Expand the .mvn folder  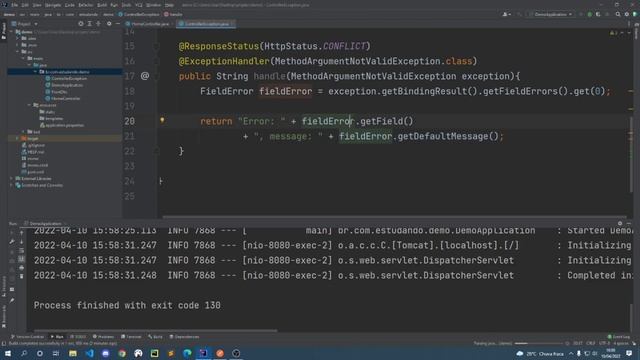[18, 45]
